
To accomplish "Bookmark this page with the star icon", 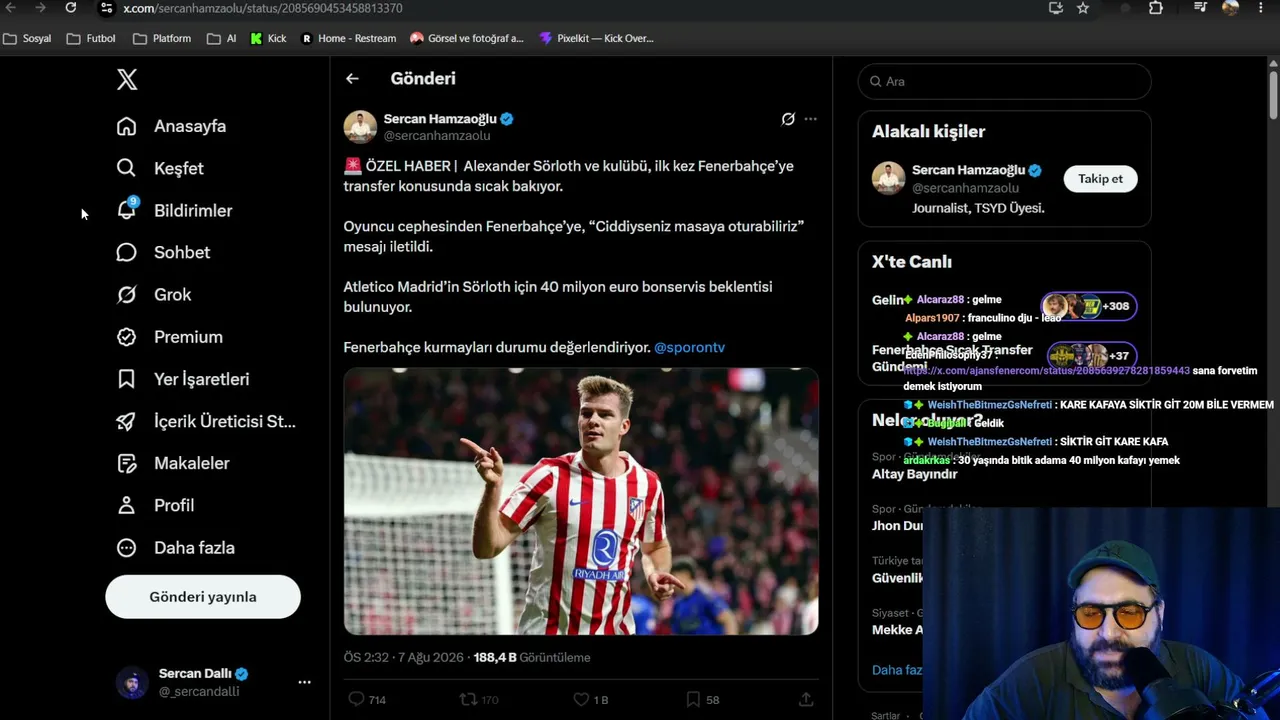I will (x=1083, y=8).
